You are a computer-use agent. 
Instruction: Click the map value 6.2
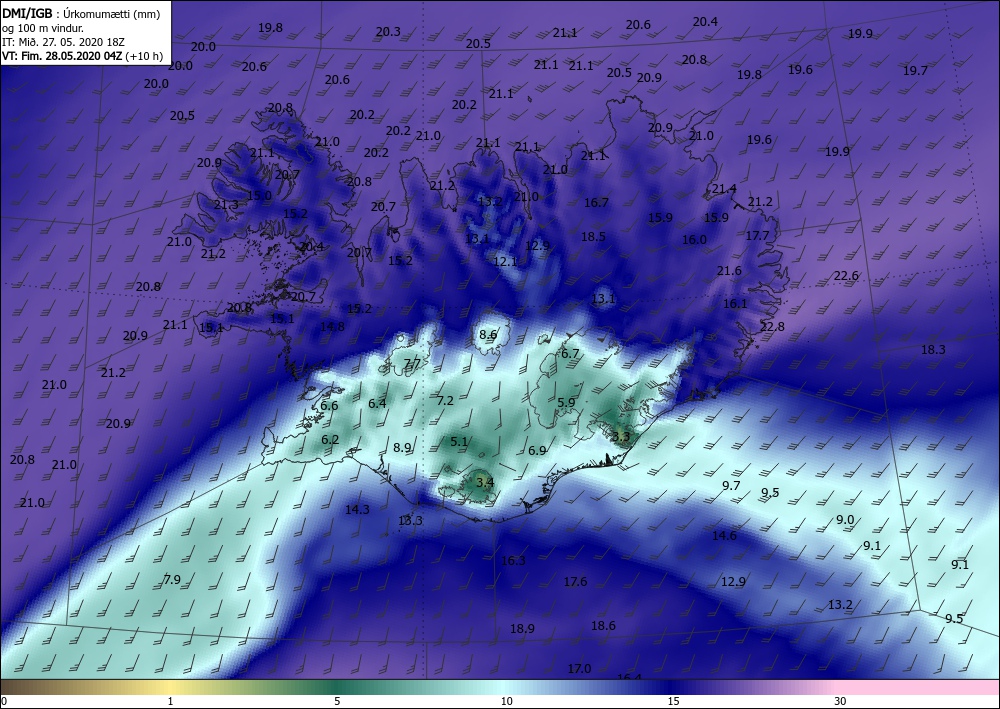click(x=330, y=439)
